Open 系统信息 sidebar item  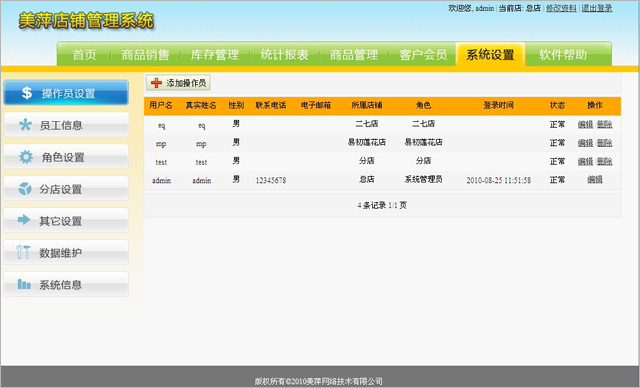click(66, 284)
